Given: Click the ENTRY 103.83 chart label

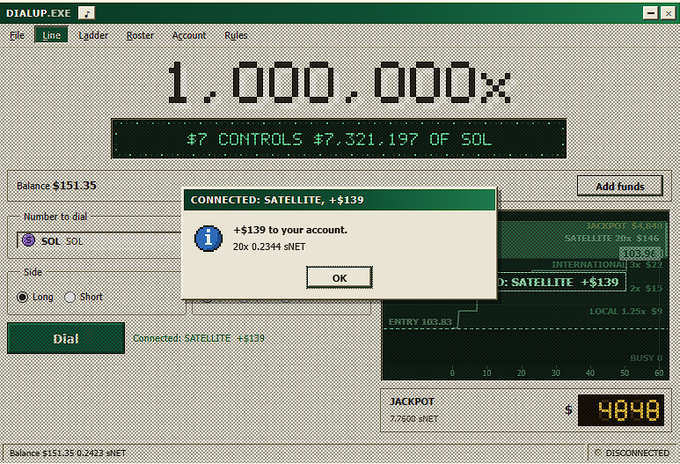Looking at the screenshot, I should pyautogui.click(x=420, y=322).
